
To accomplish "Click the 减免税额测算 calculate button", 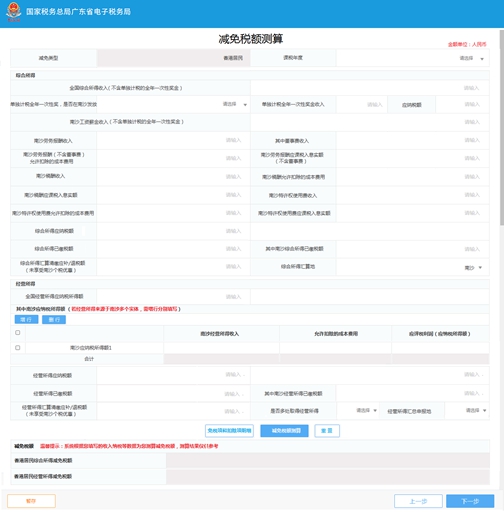I will 284,431.
